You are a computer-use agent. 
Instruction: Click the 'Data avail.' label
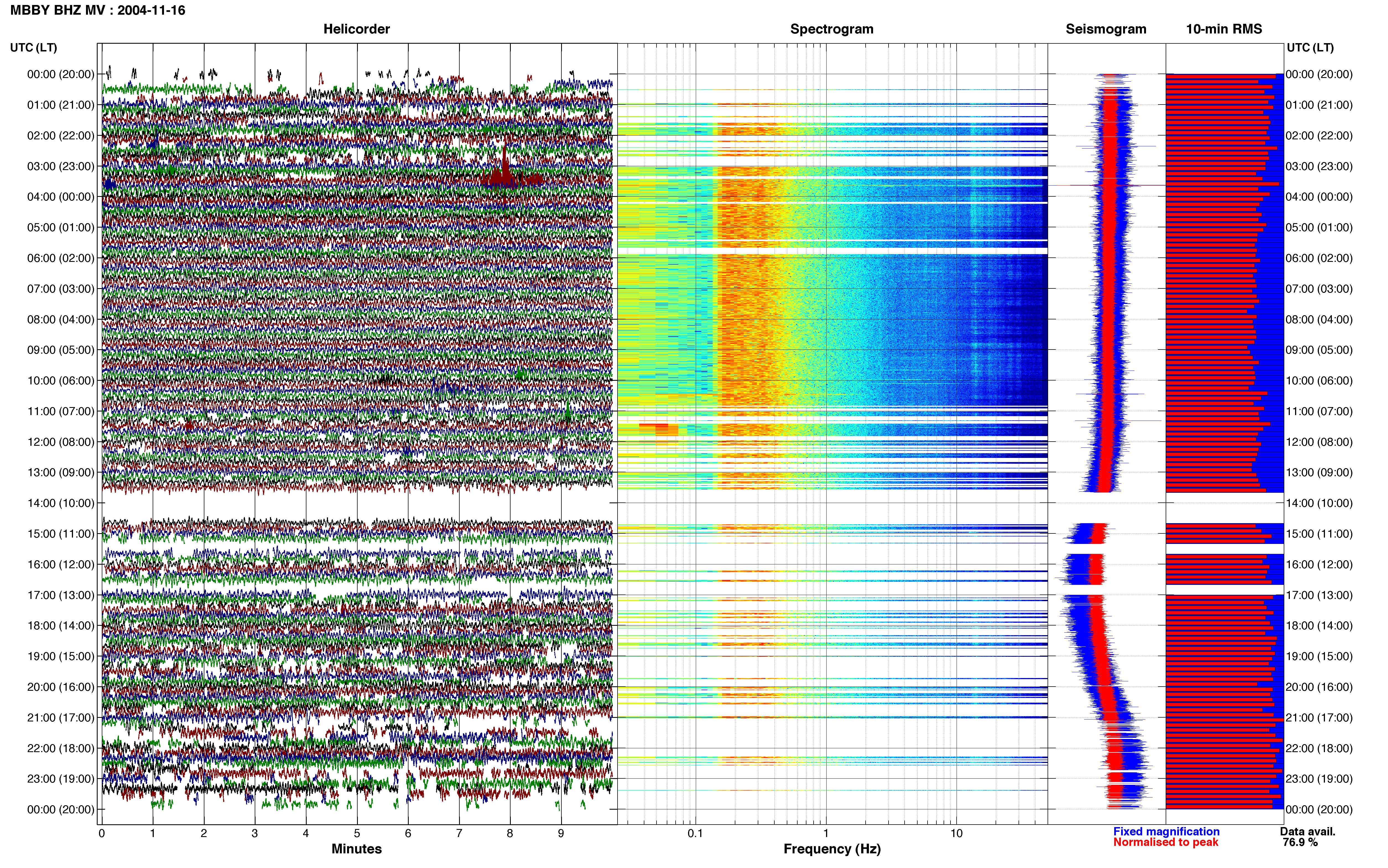click(x=1308, y=832)
